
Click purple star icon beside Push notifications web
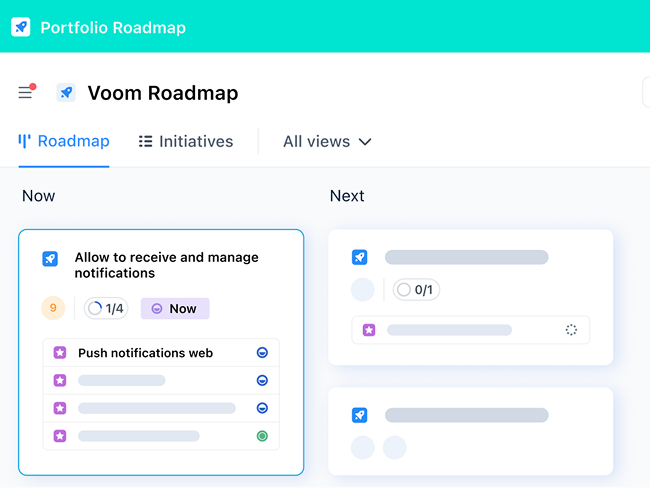click(60, 353)
